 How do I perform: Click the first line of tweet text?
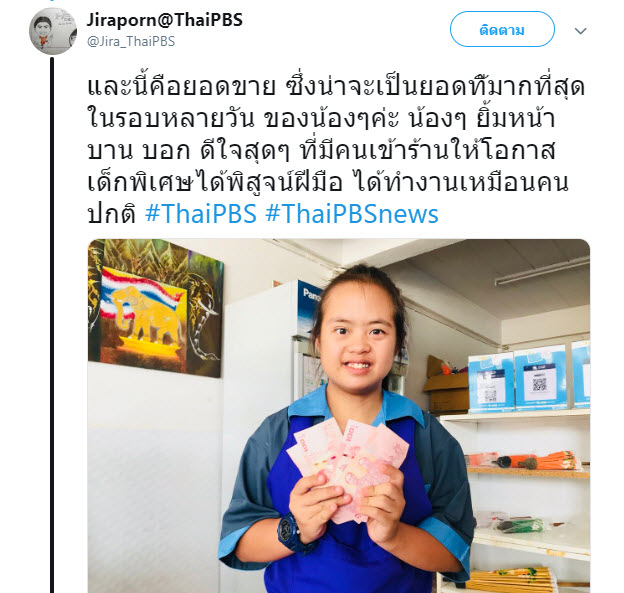coord(335,87)
